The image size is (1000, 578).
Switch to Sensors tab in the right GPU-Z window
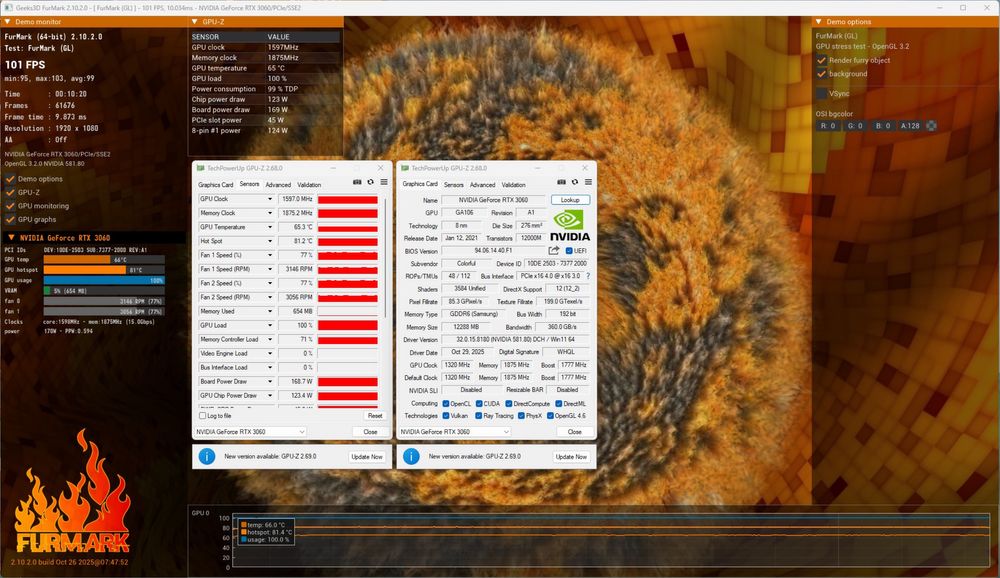(x=453, y=185)
